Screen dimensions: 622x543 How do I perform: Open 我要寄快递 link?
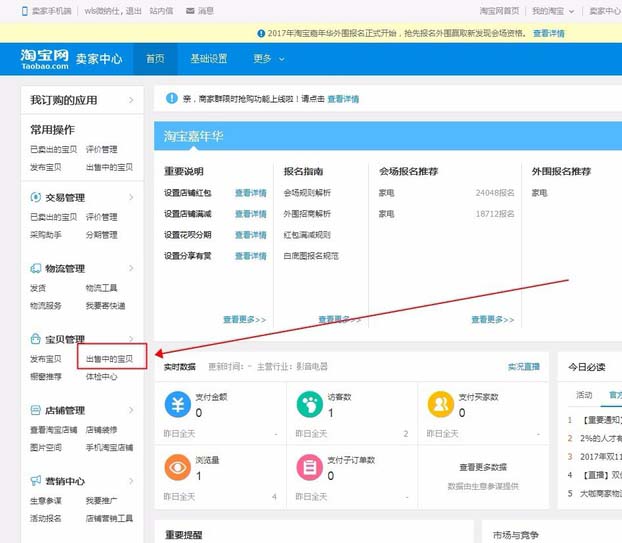coord(106,305)
